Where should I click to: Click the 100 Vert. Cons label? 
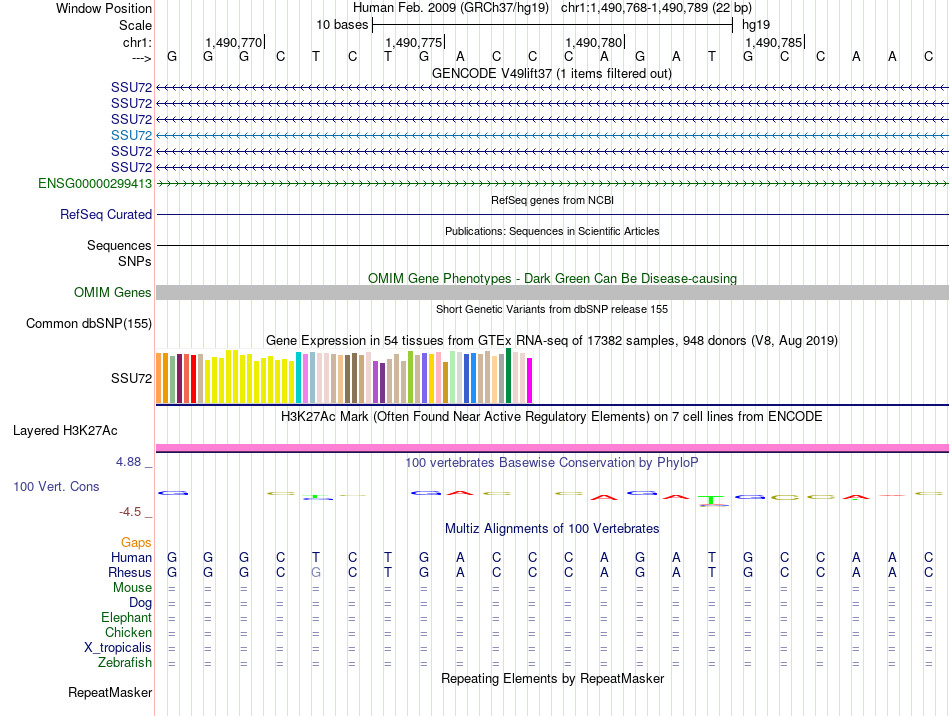(56, 486)
